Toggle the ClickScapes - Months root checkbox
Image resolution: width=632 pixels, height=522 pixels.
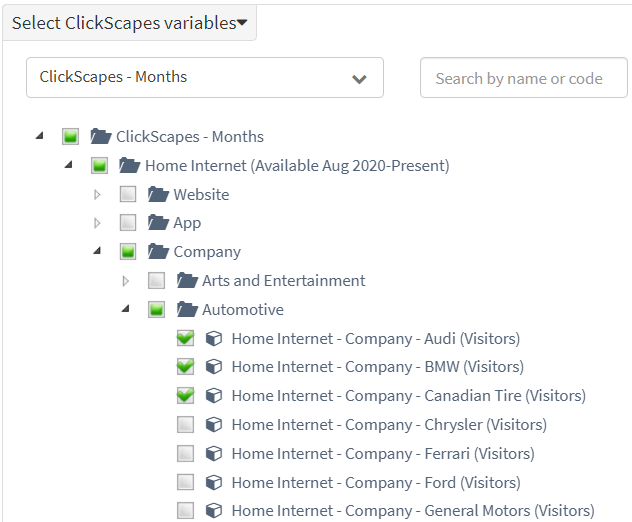(71, 136)
